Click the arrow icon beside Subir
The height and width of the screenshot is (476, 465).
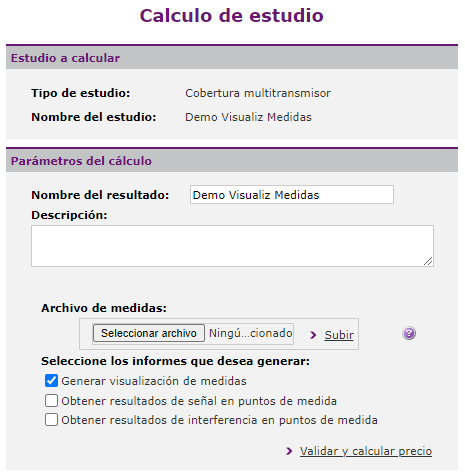tap(313, 335)
